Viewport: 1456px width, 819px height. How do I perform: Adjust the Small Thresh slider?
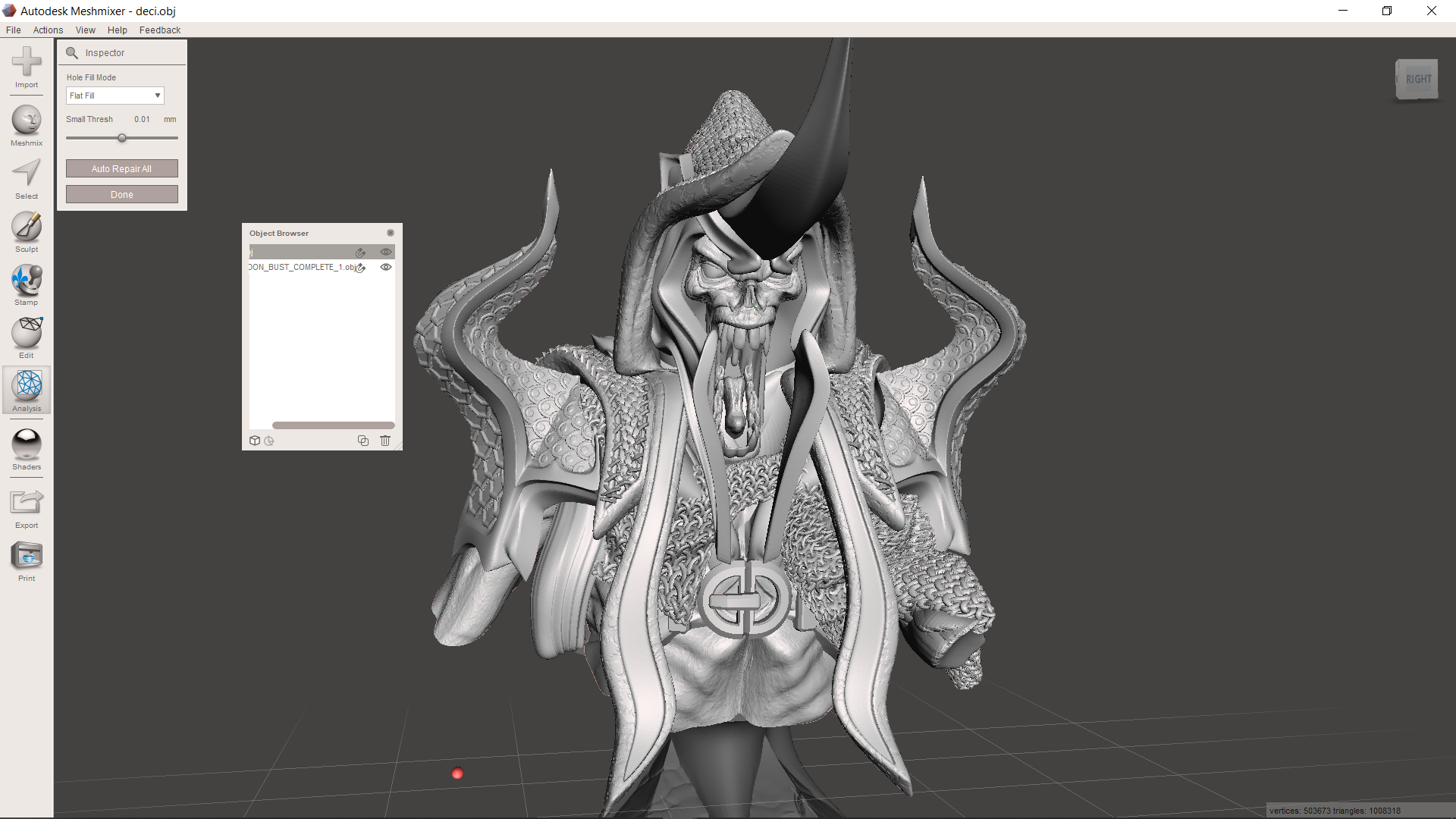tap(122, 138)
